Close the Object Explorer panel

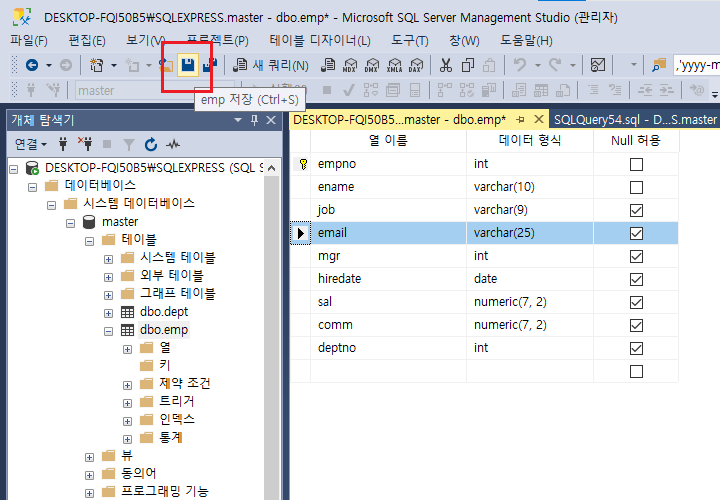[271, 120]
